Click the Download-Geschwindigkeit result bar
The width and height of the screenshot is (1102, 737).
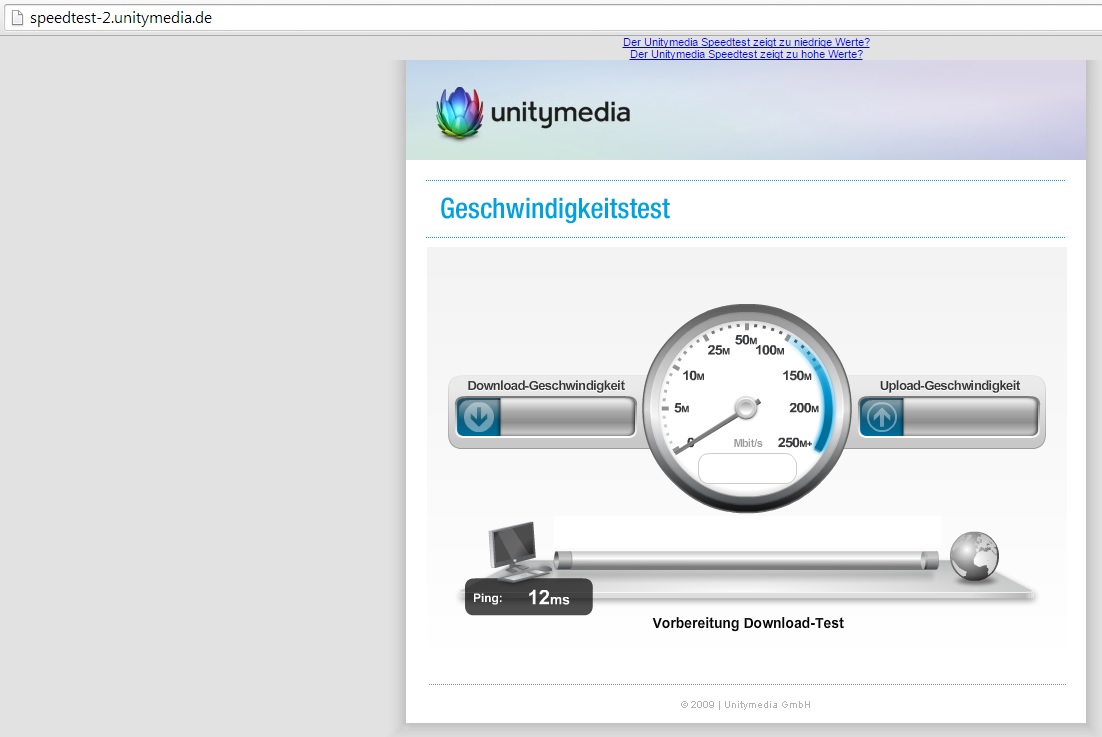(x=546, y=417)
